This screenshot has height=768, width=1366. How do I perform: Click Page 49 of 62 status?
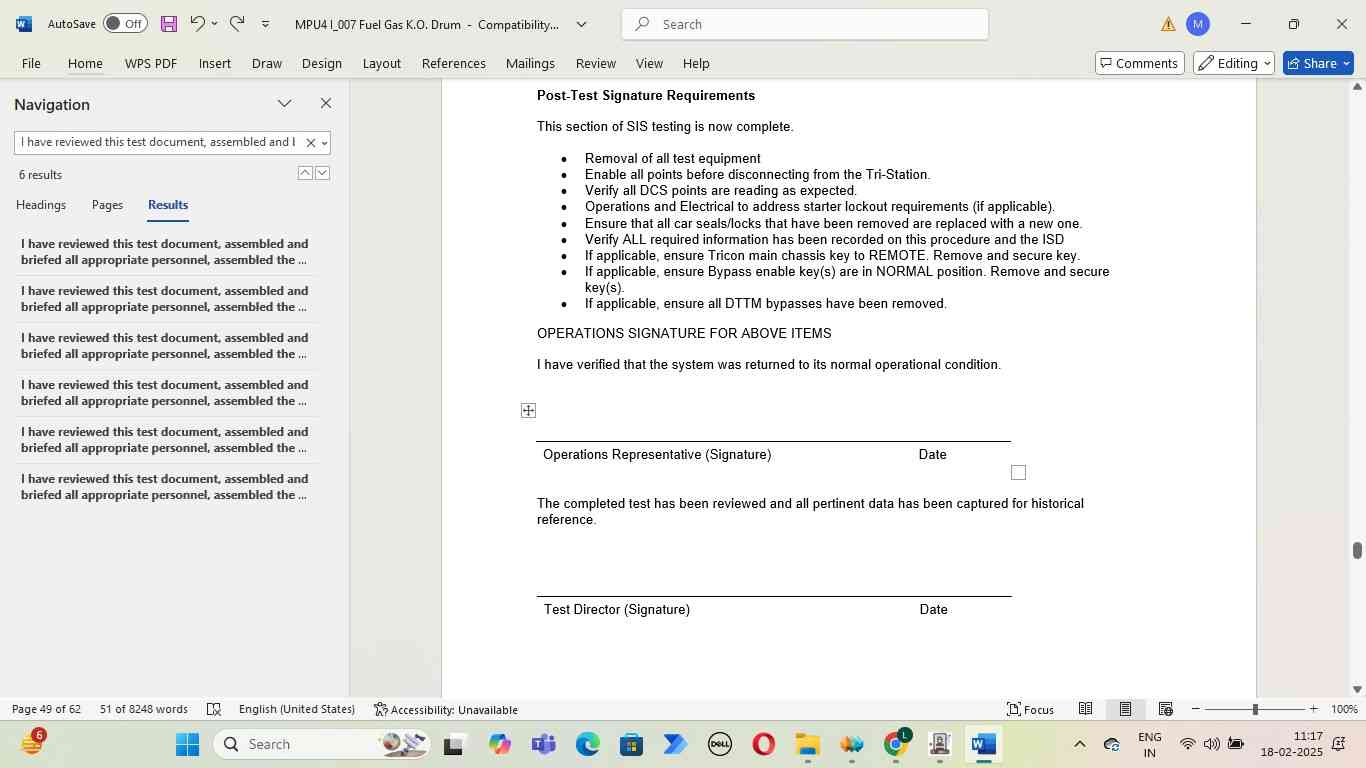coord(46,709)
